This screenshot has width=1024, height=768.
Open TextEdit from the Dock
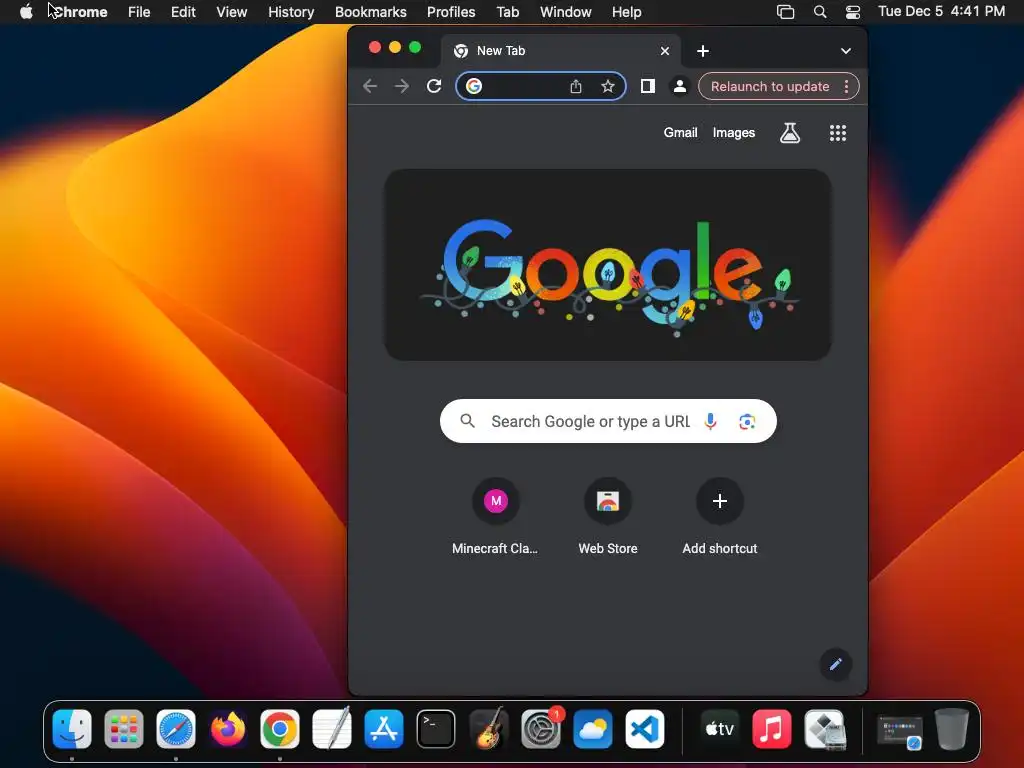click(332, 729)
